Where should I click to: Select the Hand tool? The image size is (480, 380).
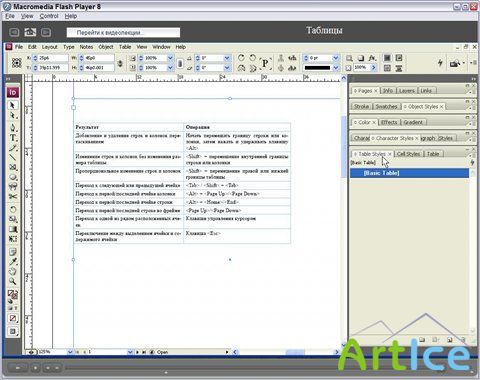13,271
